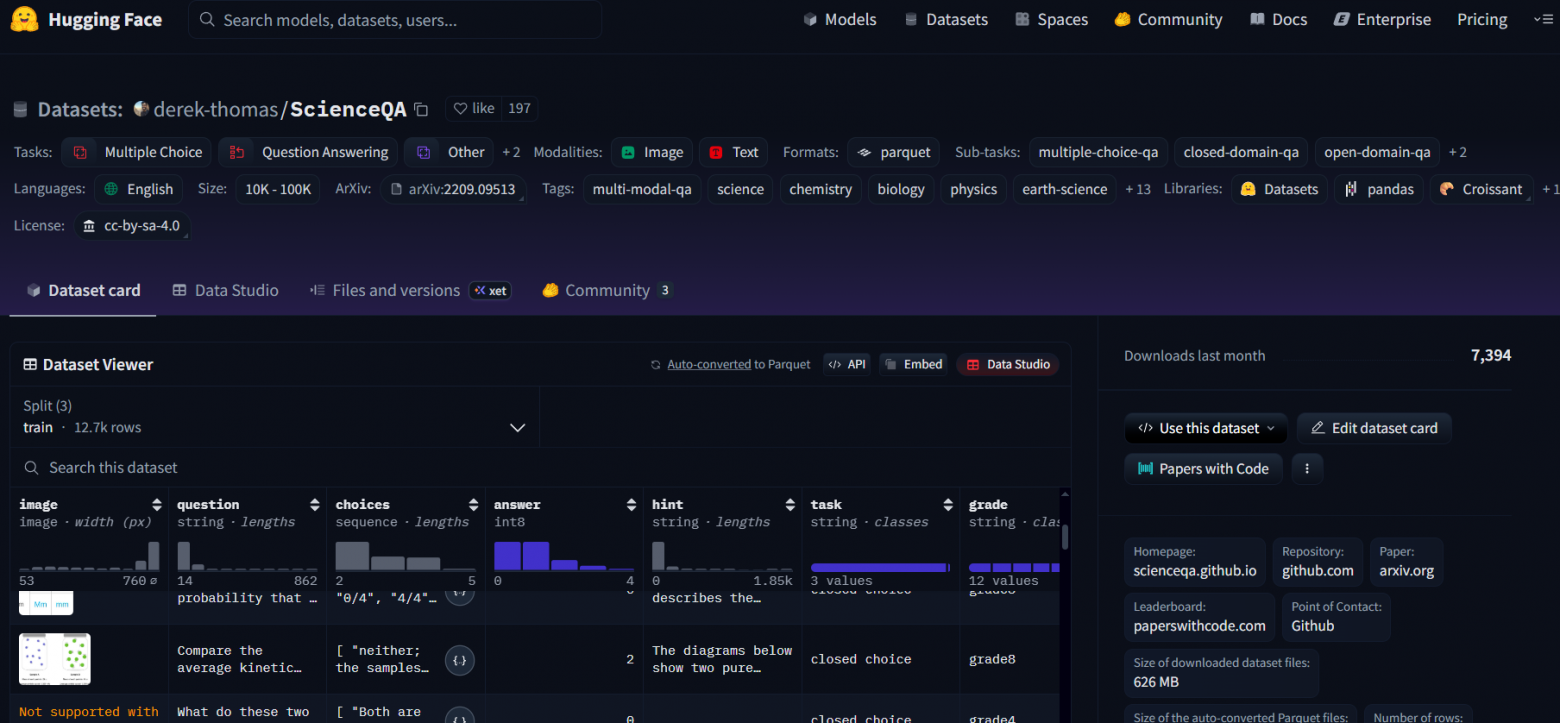Screen dimensions: 1560x723
Task: Click Papers with Code button
Action: pos(1203,469)
